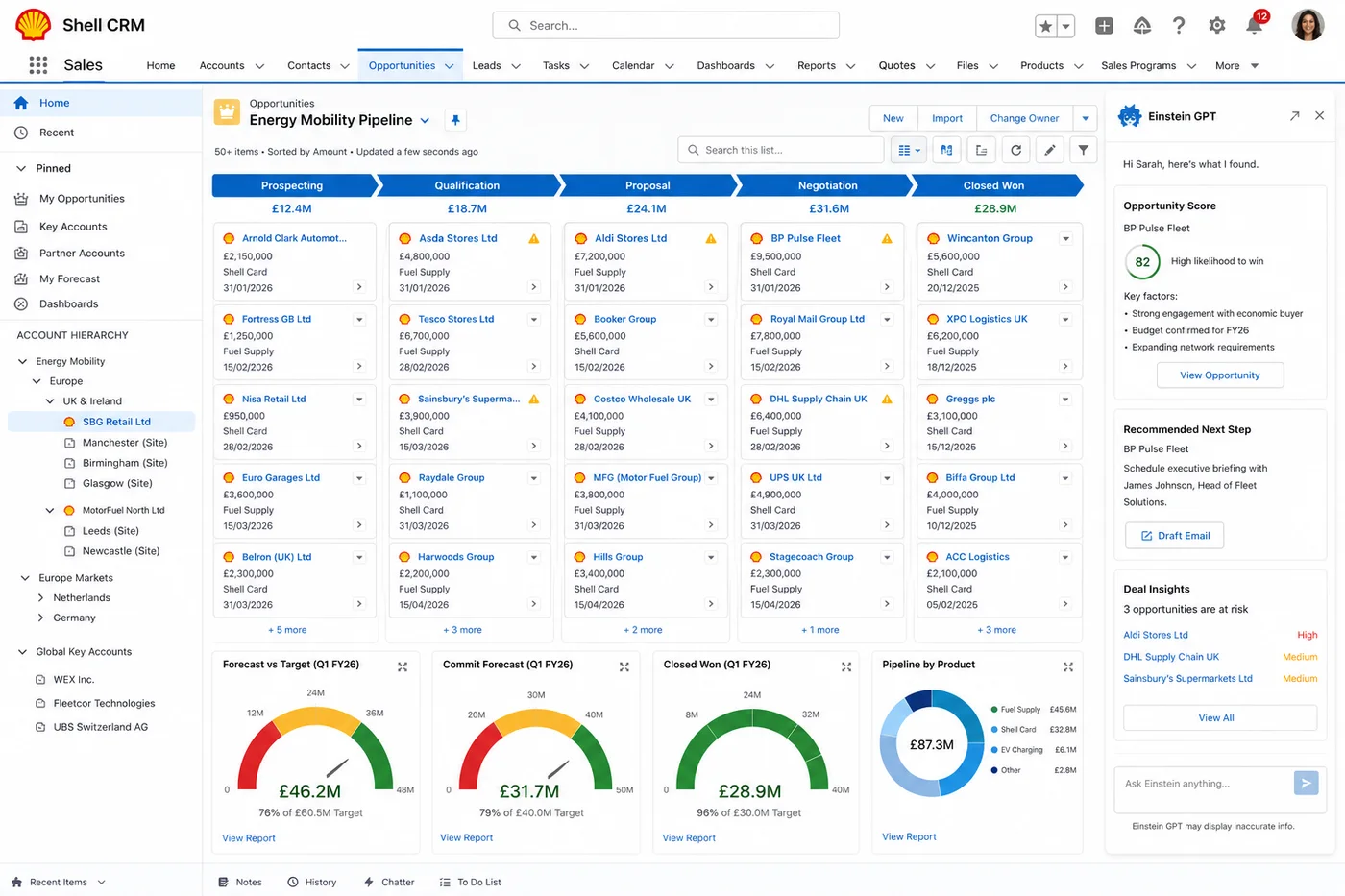Open the app launcher grid

37,65
